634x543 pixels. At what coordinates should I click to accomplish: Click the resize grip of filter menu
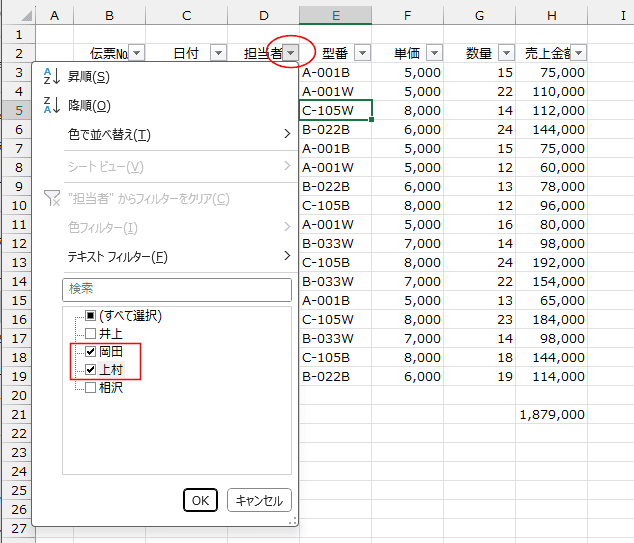pos(292,521)
